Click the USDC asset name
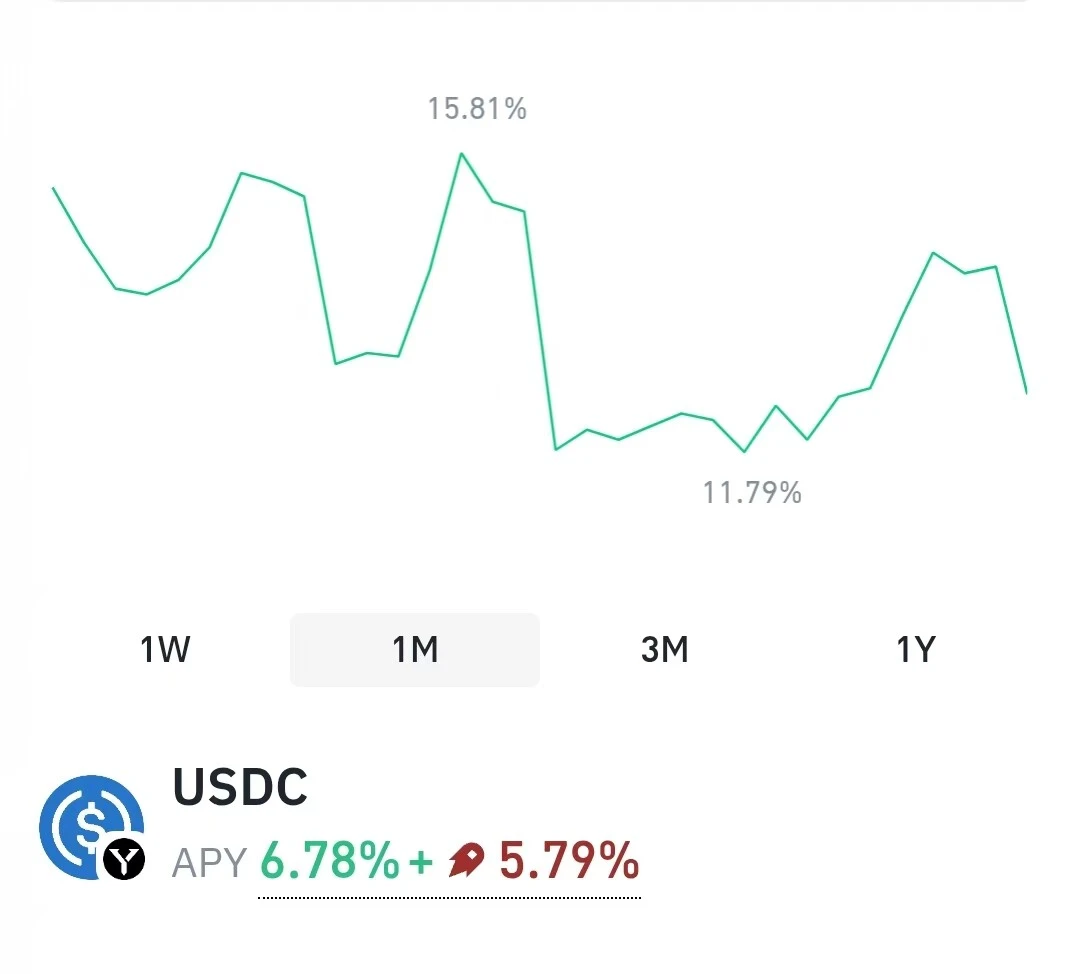Viewport: 1080px width, 974px height. [240, 788]
